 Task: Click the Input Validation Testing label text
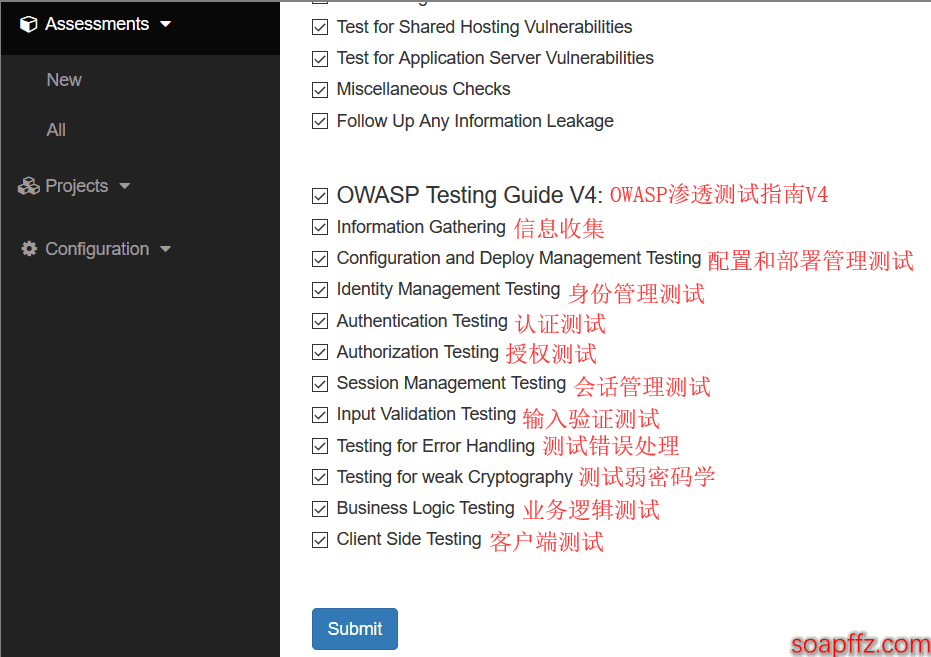[x=426, y=414]
